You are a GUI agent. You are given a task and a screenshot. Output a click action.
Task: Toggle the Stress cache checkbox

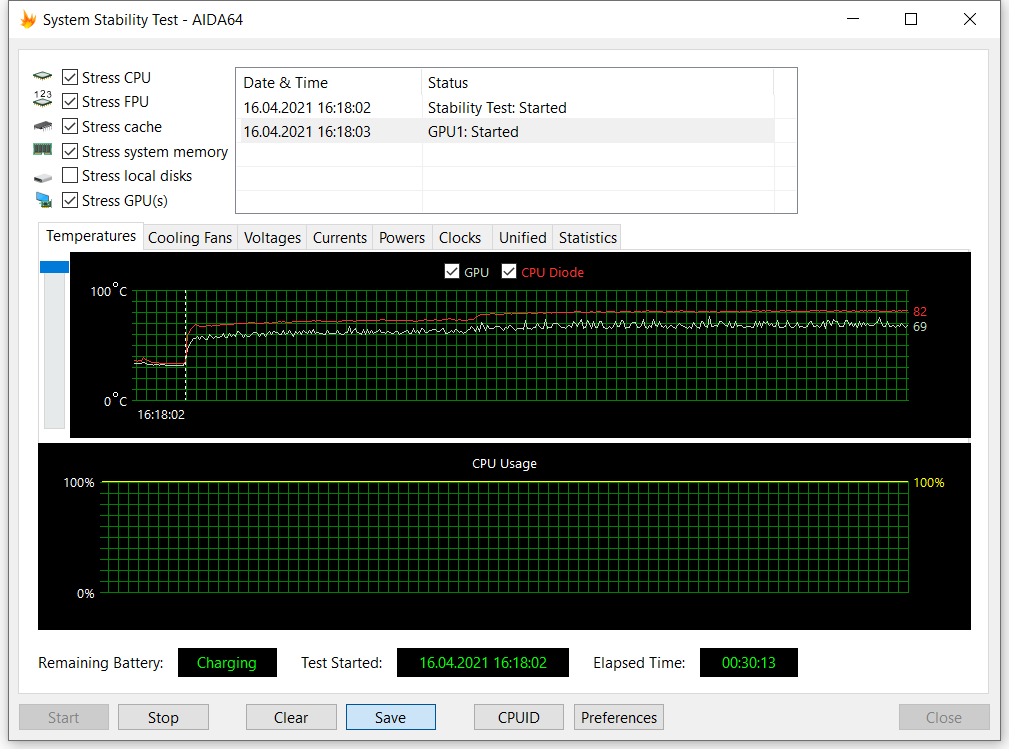pos(70,127)
